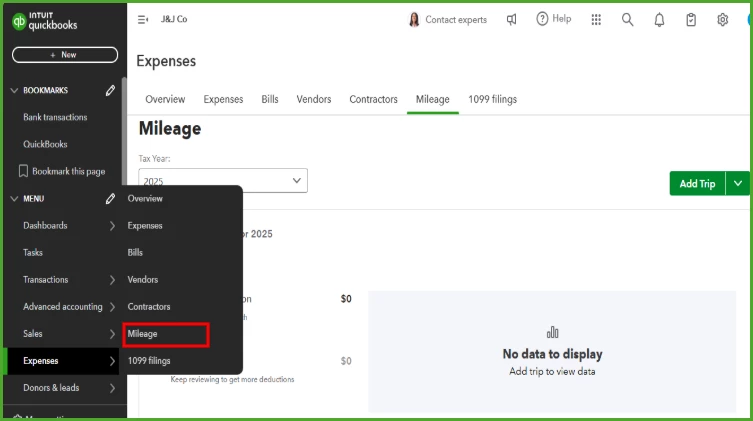
Task: Click the QuickBooks logo
Action: pos(45,21)
